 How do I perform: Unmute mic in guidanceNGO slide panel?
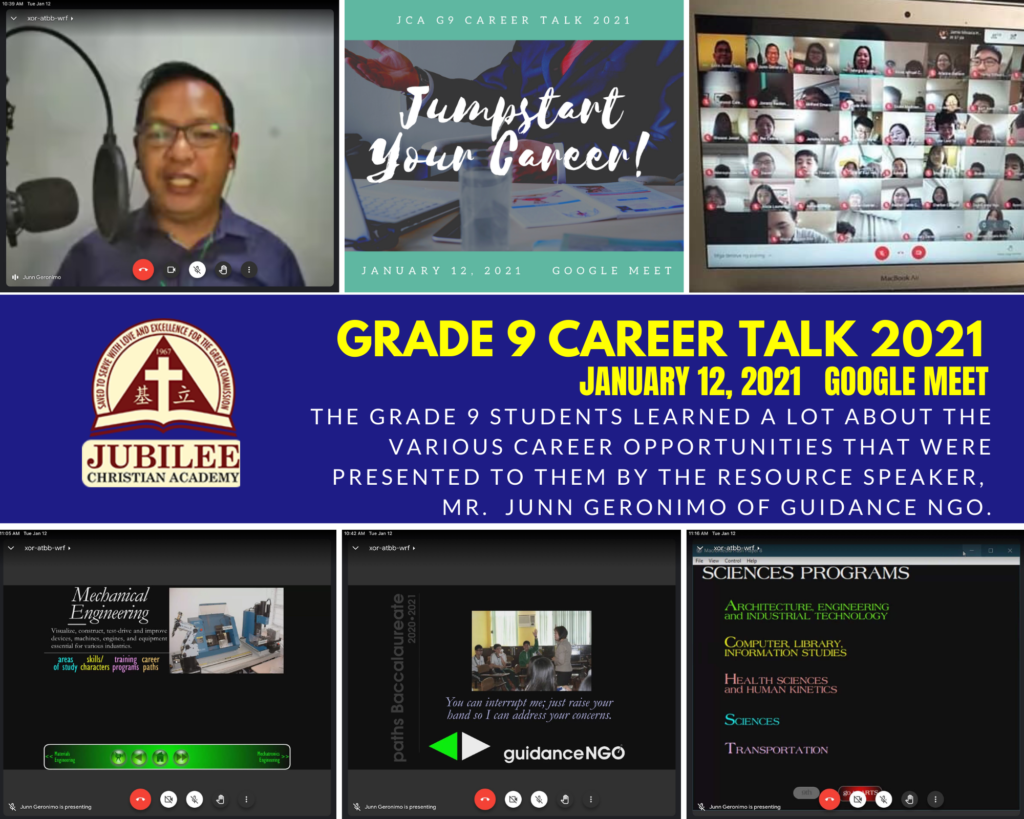coord(539,799)
